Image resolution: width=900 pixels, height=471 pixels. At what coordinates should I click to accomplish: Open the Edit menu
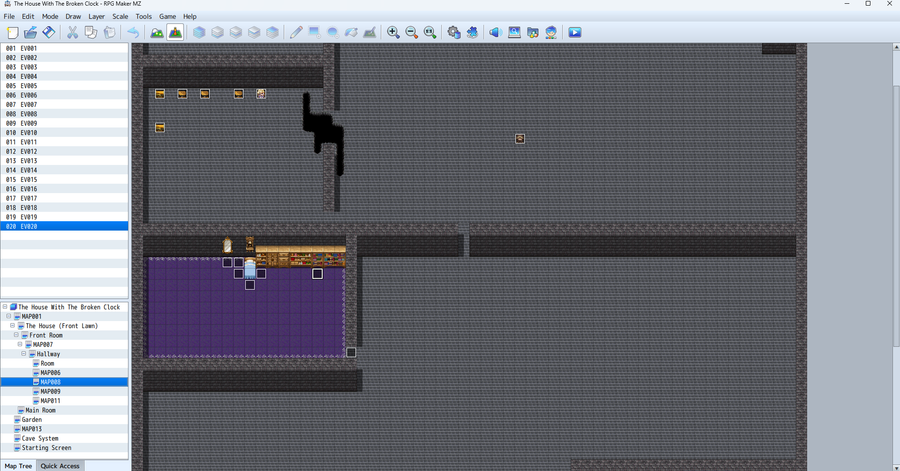pyautogui.click(x=28, y=17)
